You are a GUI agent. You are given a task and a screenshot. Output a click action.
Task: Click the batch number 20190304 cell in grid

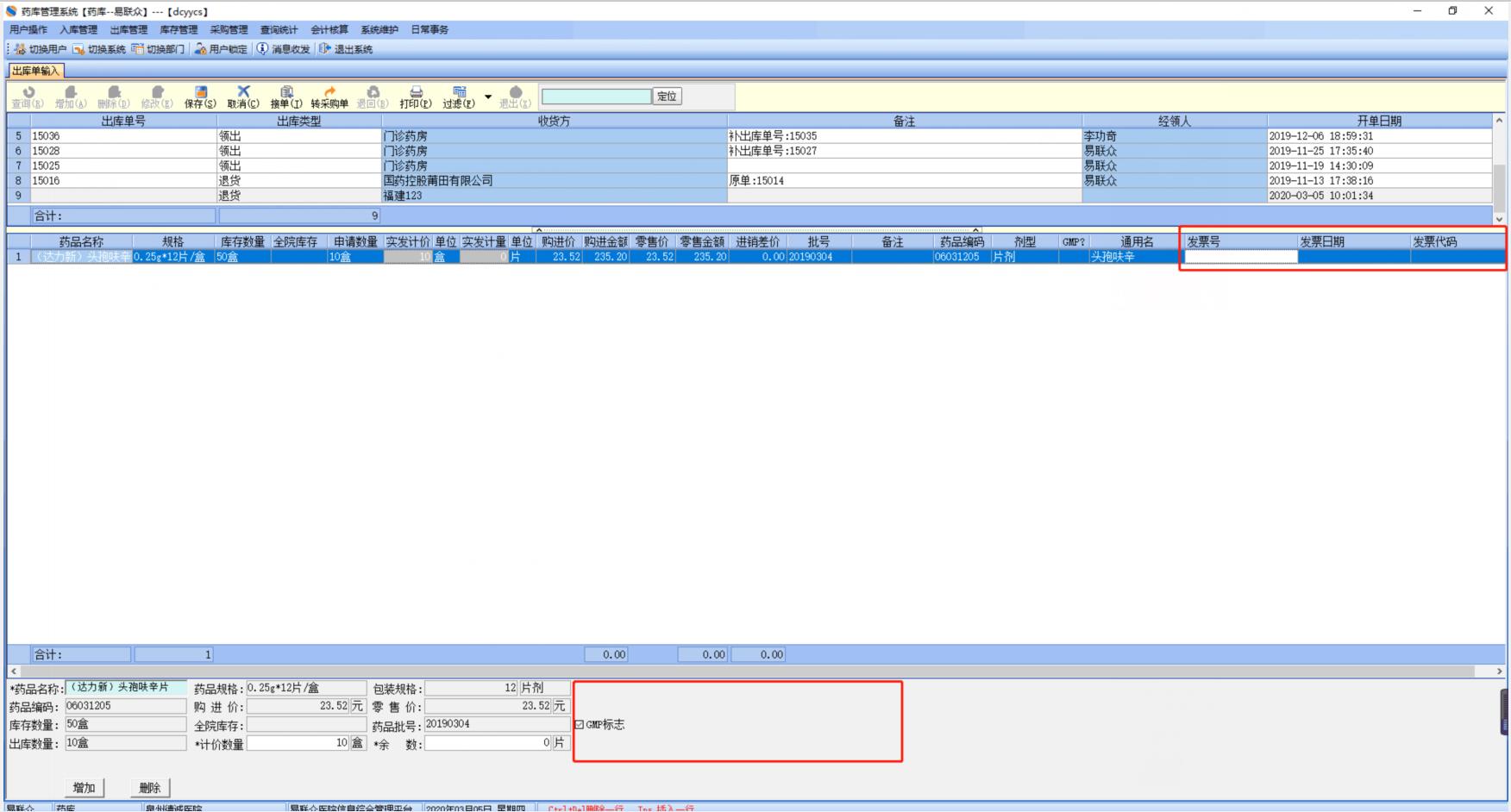point(819,257)
